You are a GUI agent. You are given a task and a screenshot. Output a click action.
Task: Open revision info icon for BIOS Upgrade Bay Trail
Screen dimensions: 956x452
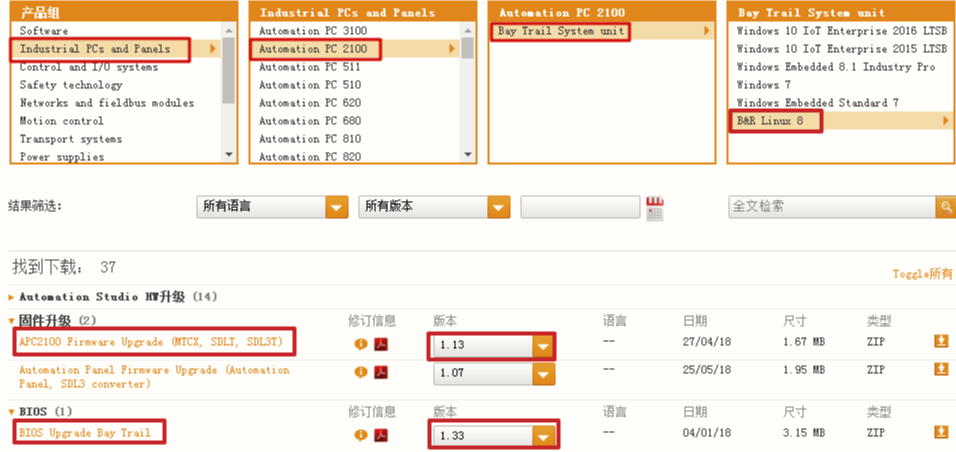click(x=361, y=436)
